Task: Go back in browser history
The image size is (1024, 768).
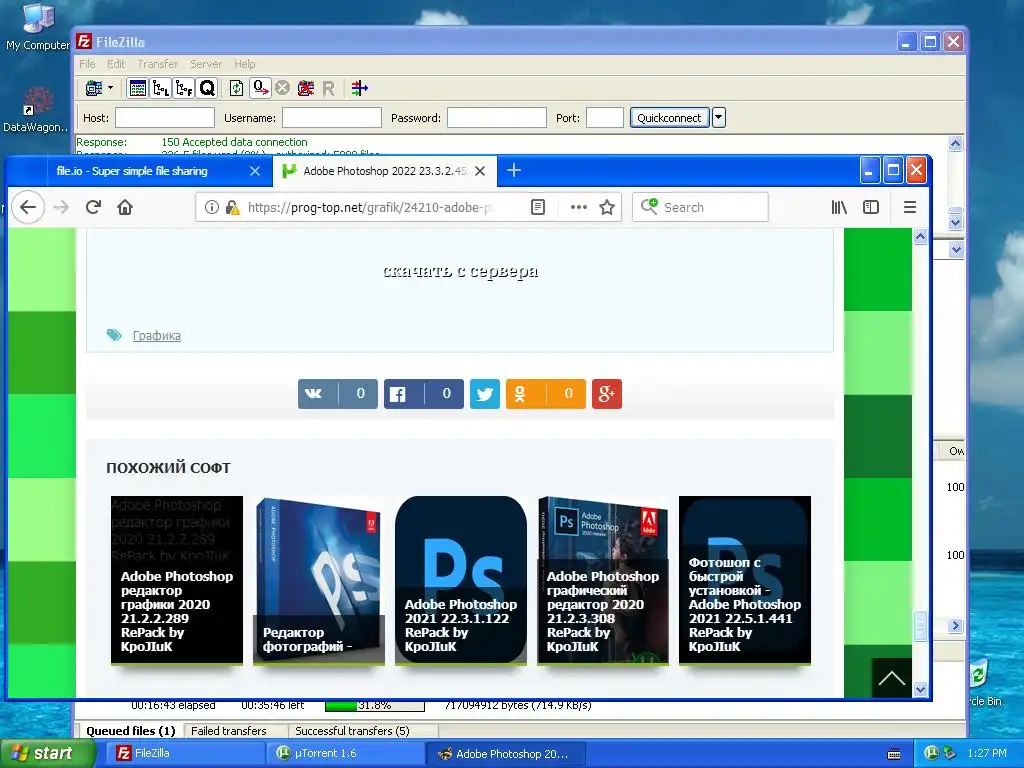Action: 28,207
